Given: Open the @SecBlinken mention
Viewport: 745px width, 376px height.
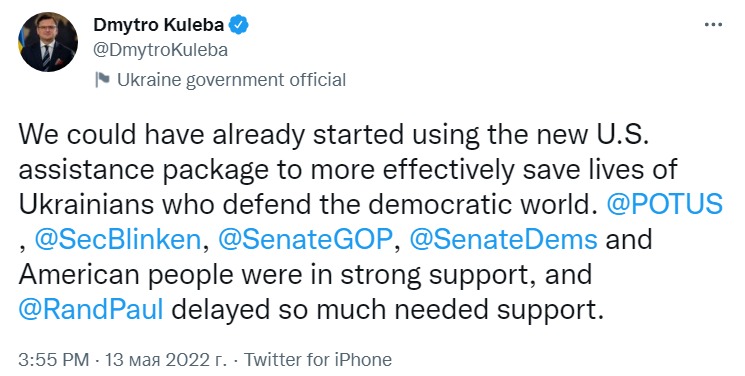Looking at the screenshot, I should tap(118, 239).
